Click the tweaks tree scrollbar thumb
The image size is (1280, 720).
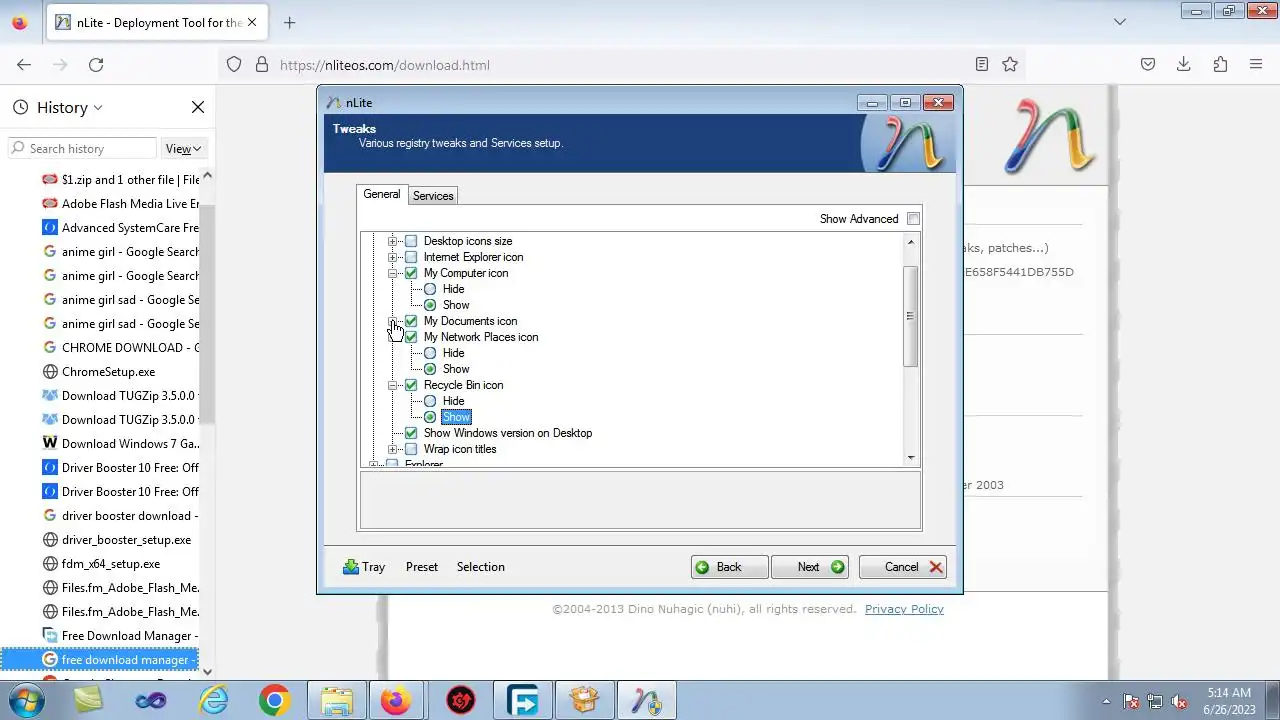tap(910, 316)
